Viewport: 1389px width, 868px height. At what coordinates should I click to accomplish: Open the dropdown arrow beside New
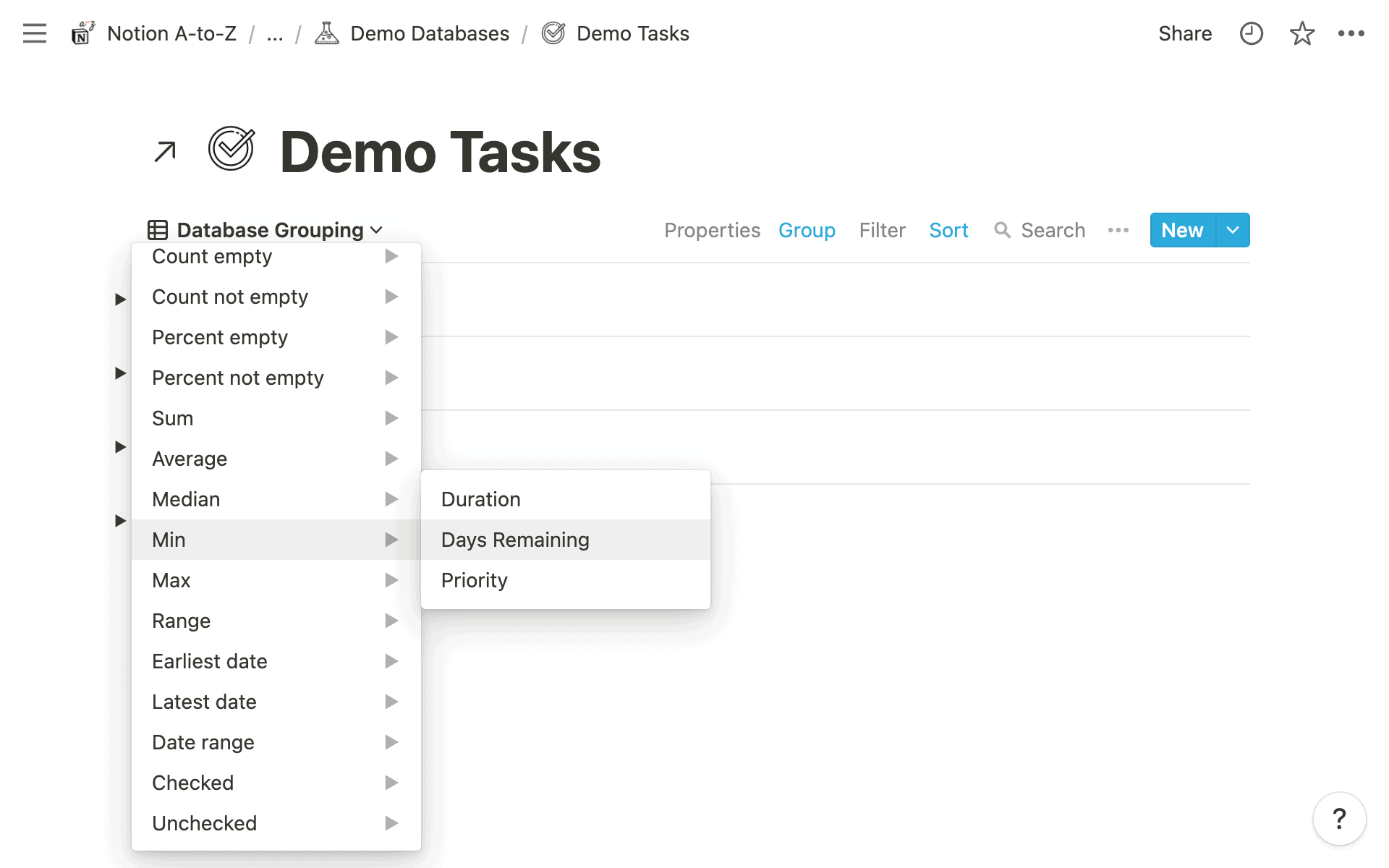pos(1233,230)
